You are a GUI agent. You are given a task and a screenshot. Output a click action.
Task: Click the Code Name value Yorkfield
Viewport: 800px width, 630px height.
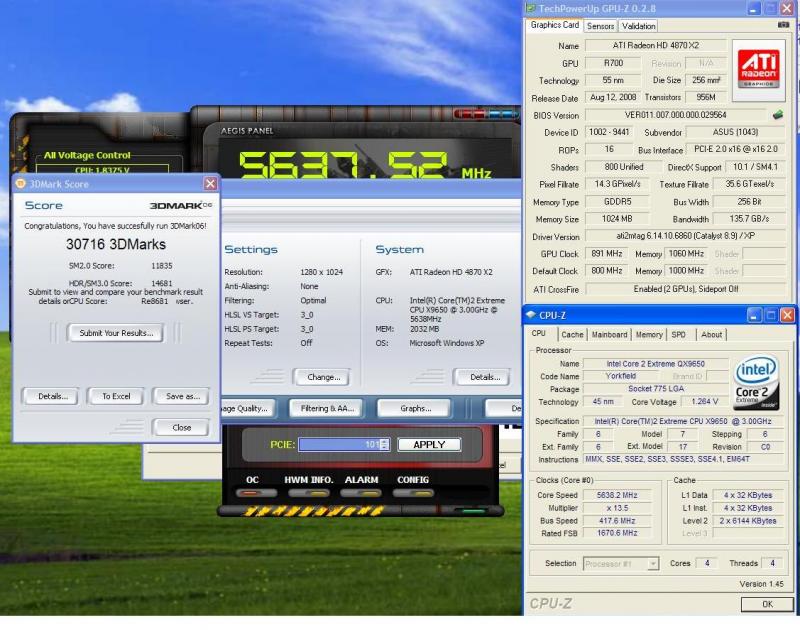[620, 376]
